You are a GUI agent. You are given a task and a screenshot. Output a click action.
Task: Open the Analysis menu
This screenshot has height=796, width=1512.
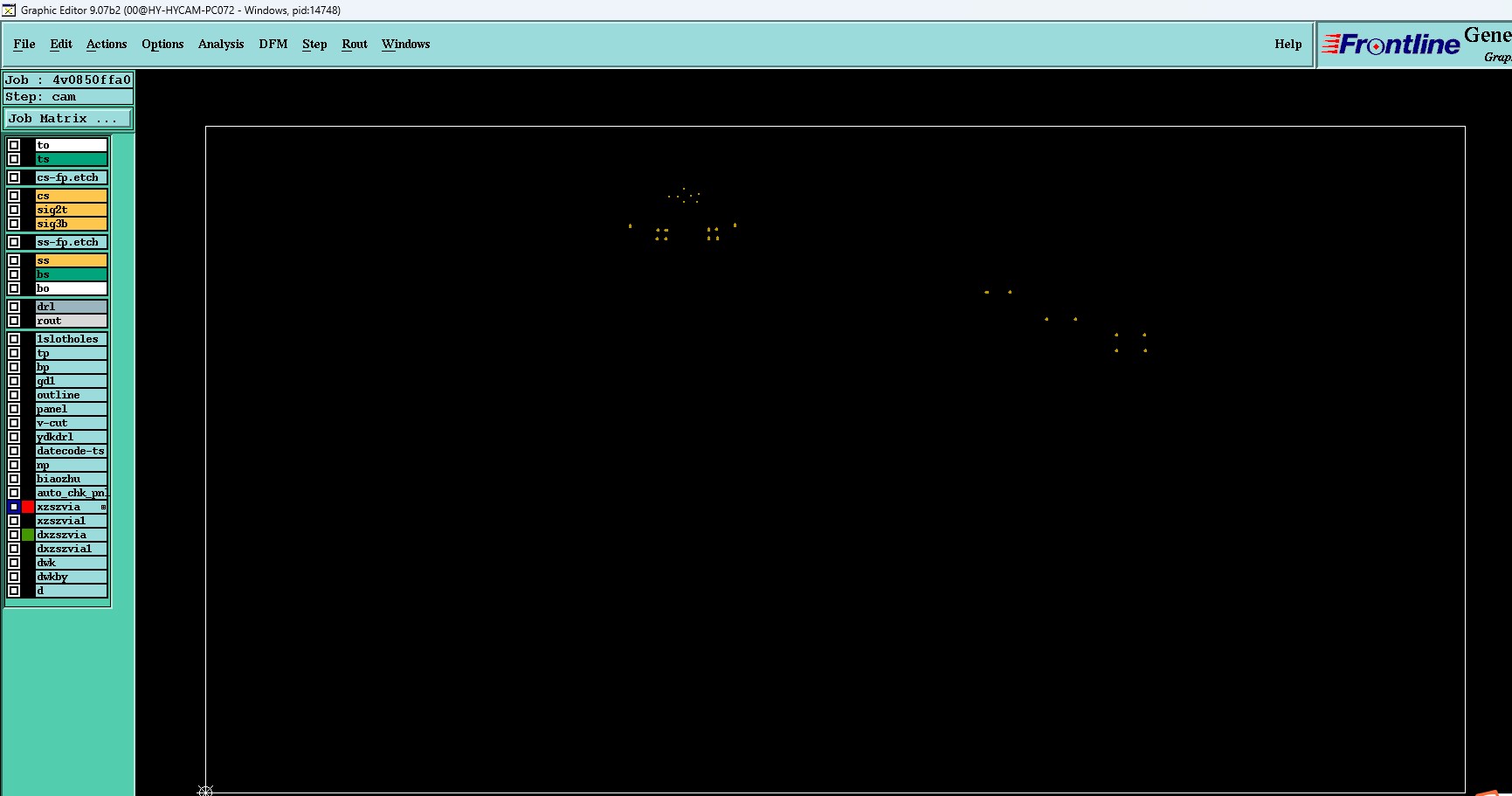(x=221, y=44)
